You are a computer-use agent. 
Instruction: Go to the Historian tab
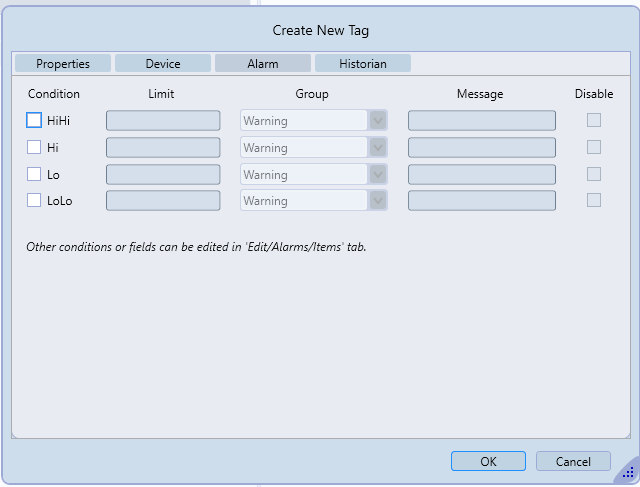362,64
